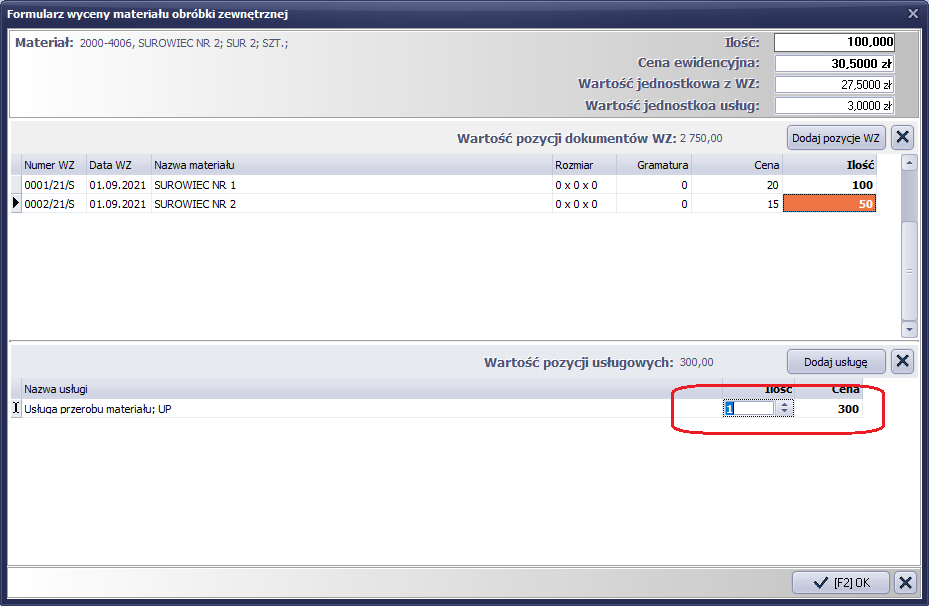Click the Wartość jednostkowa z WZ field
Image resolution: width=929 pixels, height=606 pixels.
pos(834,85)
